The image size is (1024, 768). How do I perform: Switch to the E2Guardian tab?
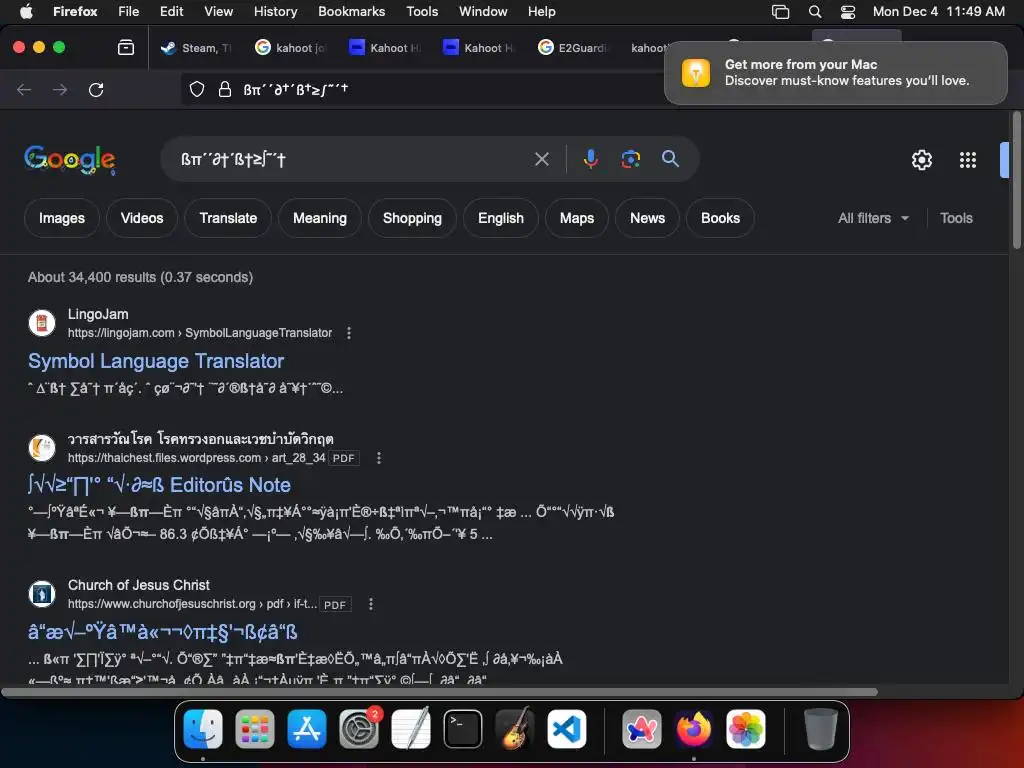pos(574,48)
